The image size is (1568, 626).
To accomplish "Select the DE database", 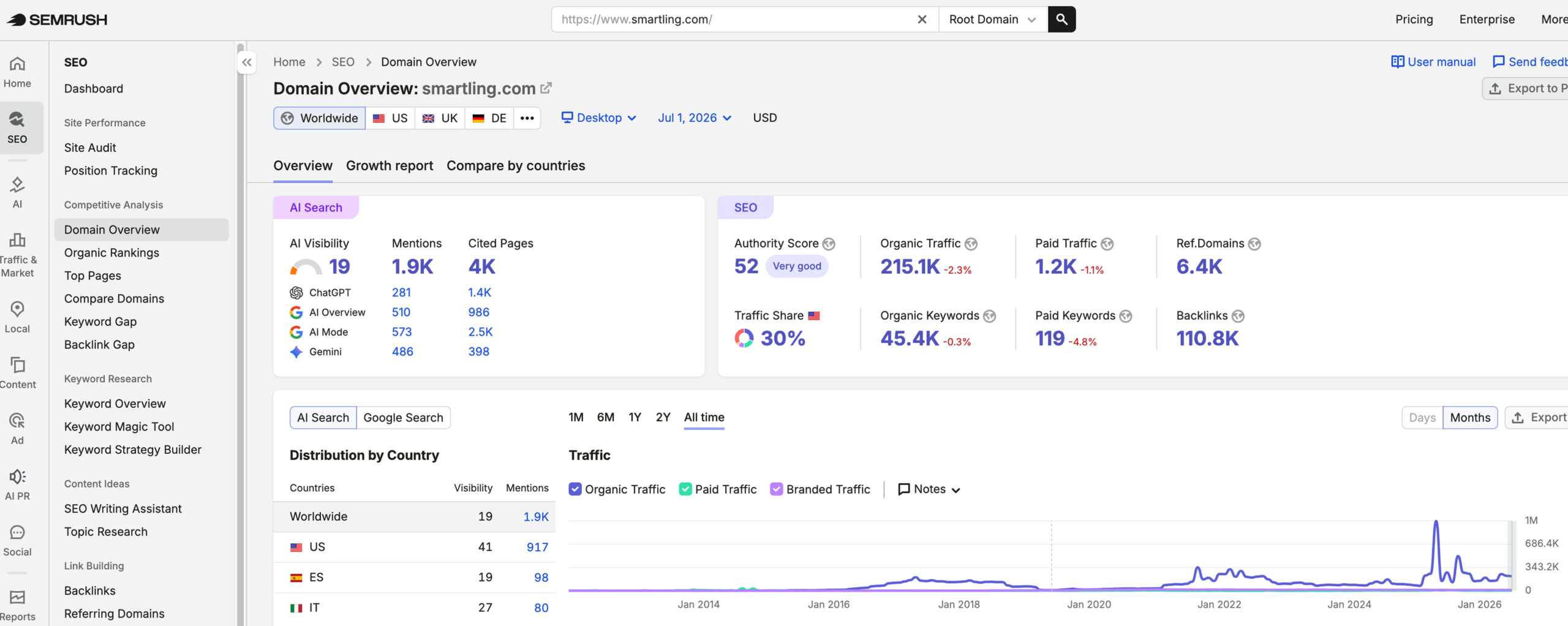I will tap(489, 118).
